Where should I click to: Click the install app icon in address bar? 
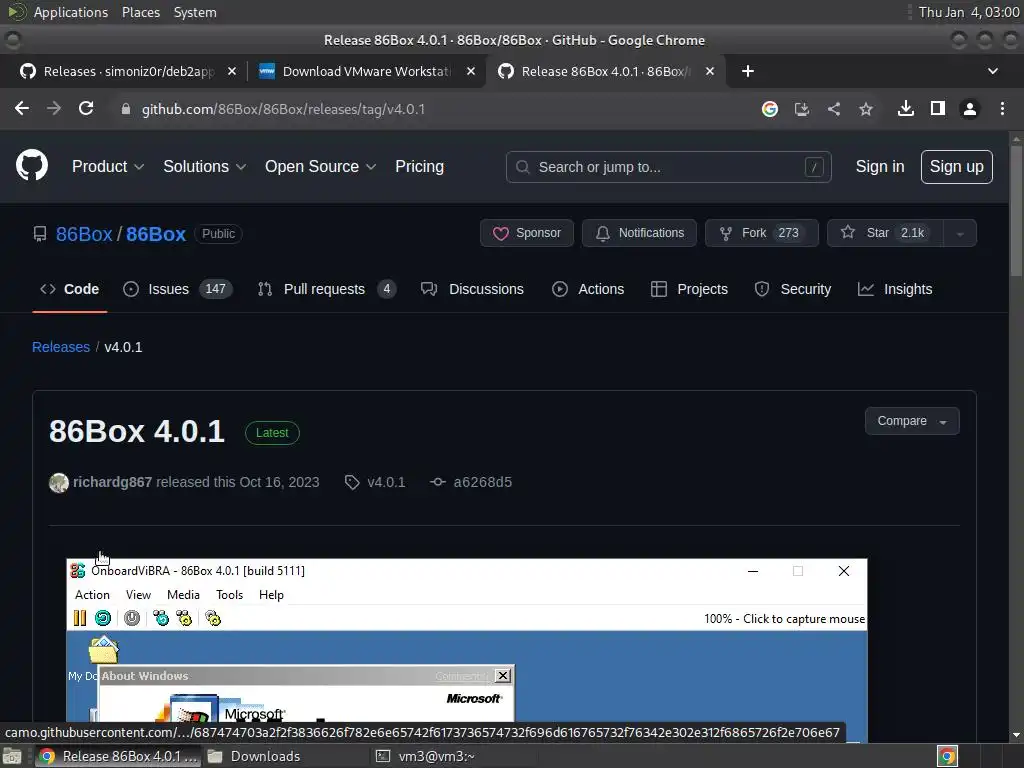pyautogui.click(x=802, y=109)
